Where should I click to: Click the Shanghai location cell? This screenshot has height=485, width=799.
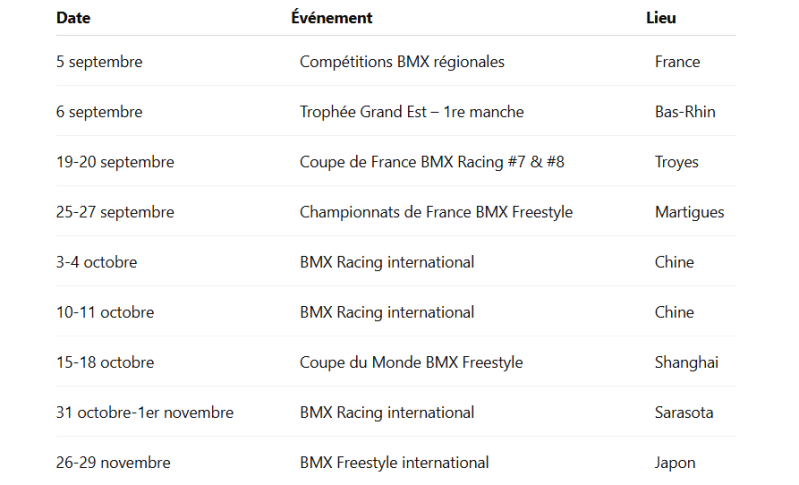[686, 363]
